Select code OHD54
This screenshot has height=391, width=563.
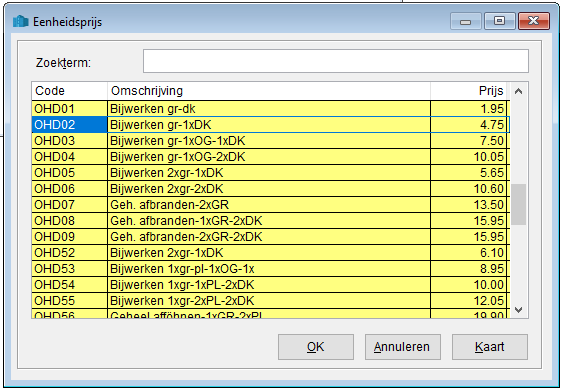(x=70, y=285)
